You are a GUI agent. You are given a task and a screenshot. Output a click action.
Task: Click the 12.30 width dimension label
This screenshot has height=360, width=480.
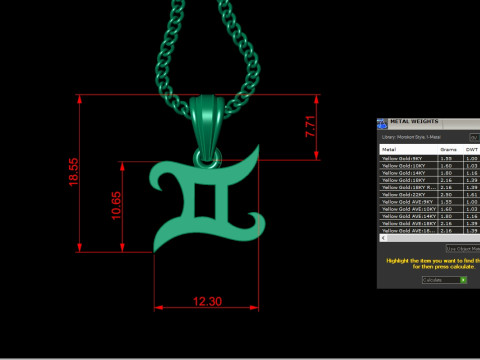coord(207,301)
